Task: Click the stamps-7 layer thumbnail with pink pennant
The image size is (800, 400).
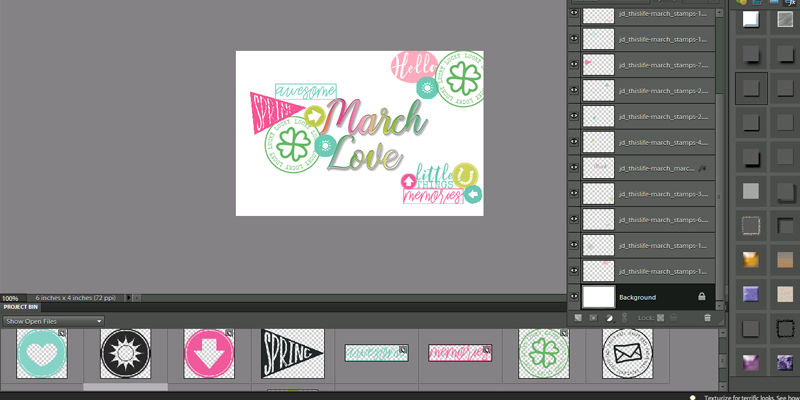Action: 598,64
